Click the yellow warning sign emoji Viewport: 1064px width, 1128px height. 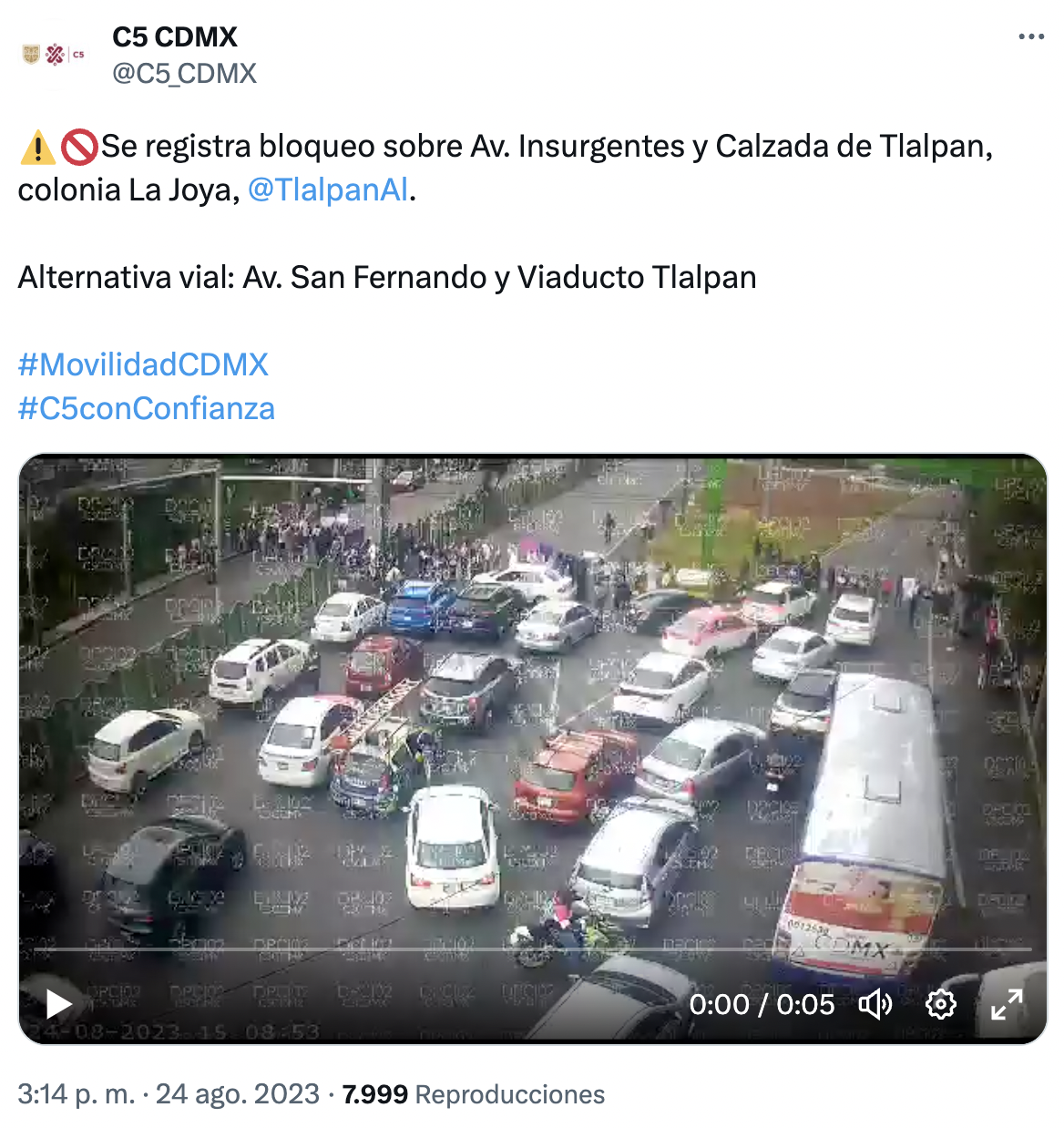37,147
